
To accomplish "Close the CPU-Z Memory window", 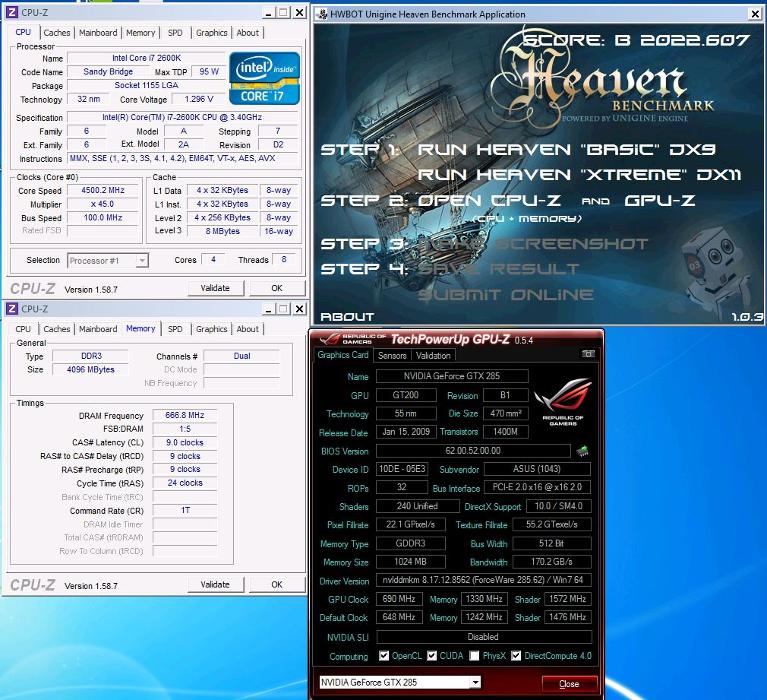I will click(299, 309).
